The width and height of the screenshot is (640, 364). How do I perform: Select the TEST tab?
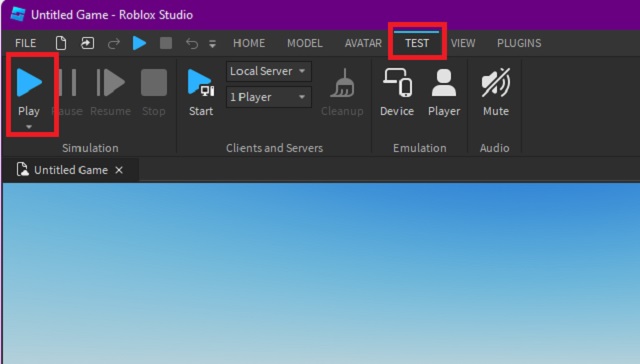[x=417, y=43]
